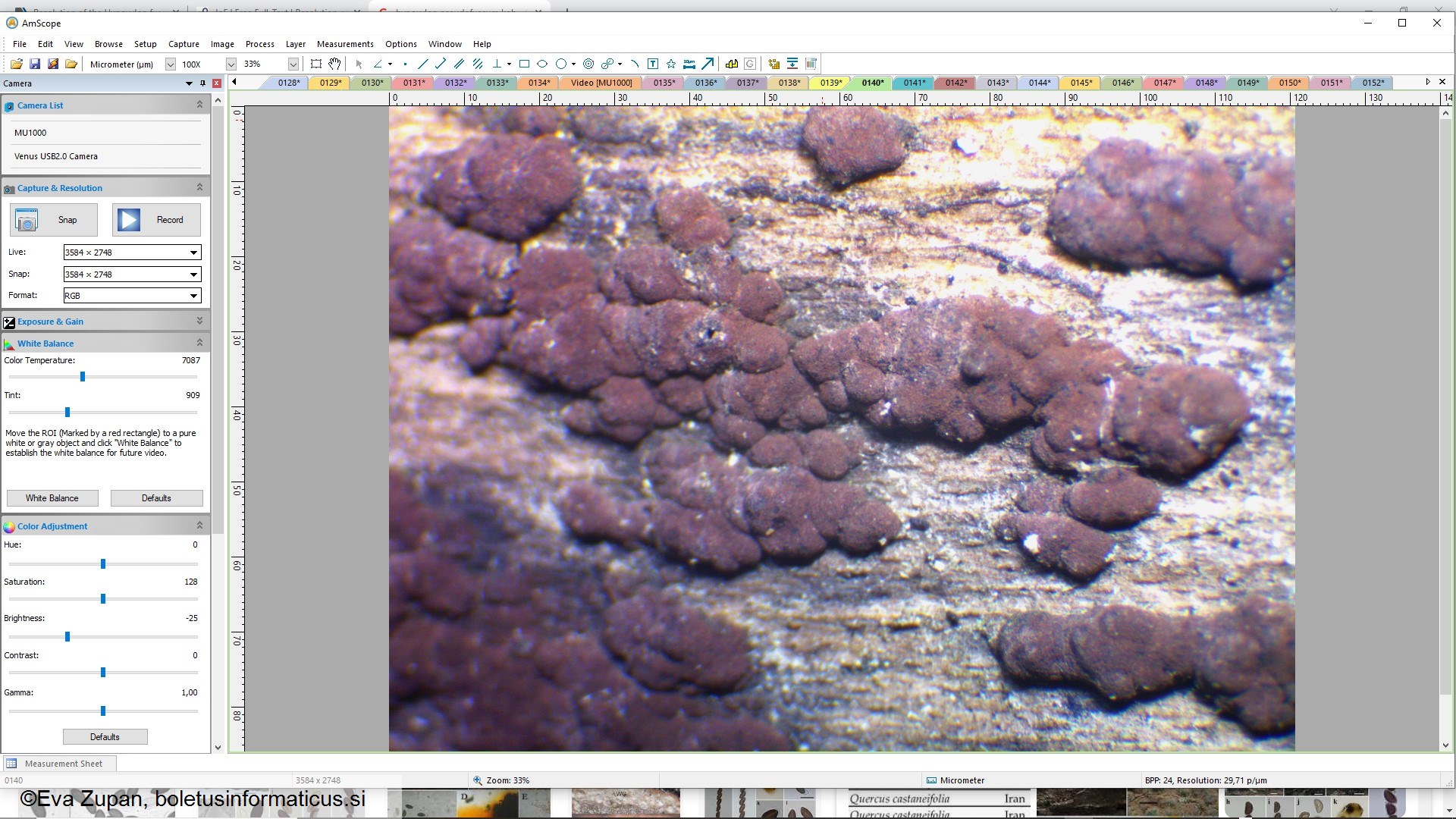Screen dimensions: 1456x819
Task: Pin the Camera panel
Action: 202,83
